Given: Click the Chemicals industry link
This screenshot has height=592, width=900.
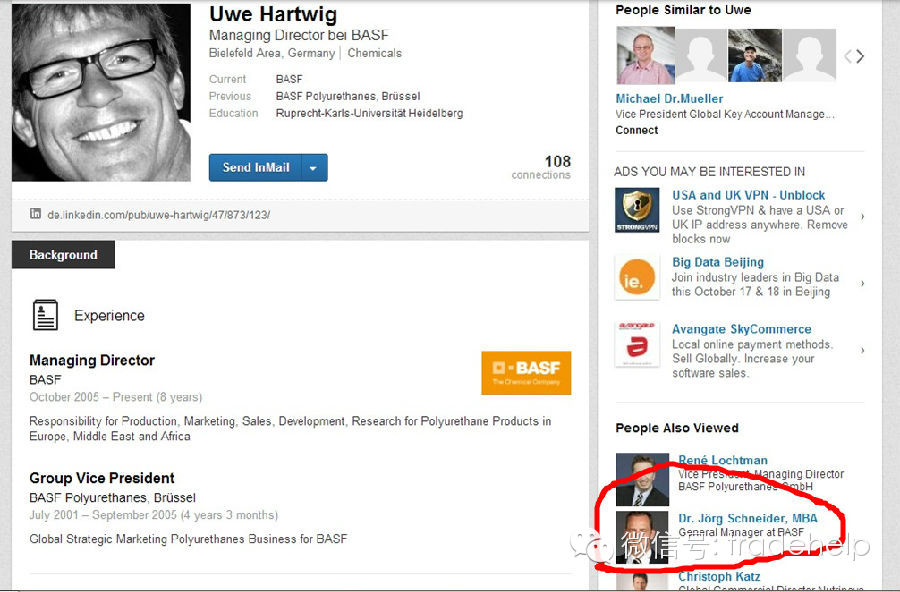Looking at the screenshot, I should click(374, 53).
